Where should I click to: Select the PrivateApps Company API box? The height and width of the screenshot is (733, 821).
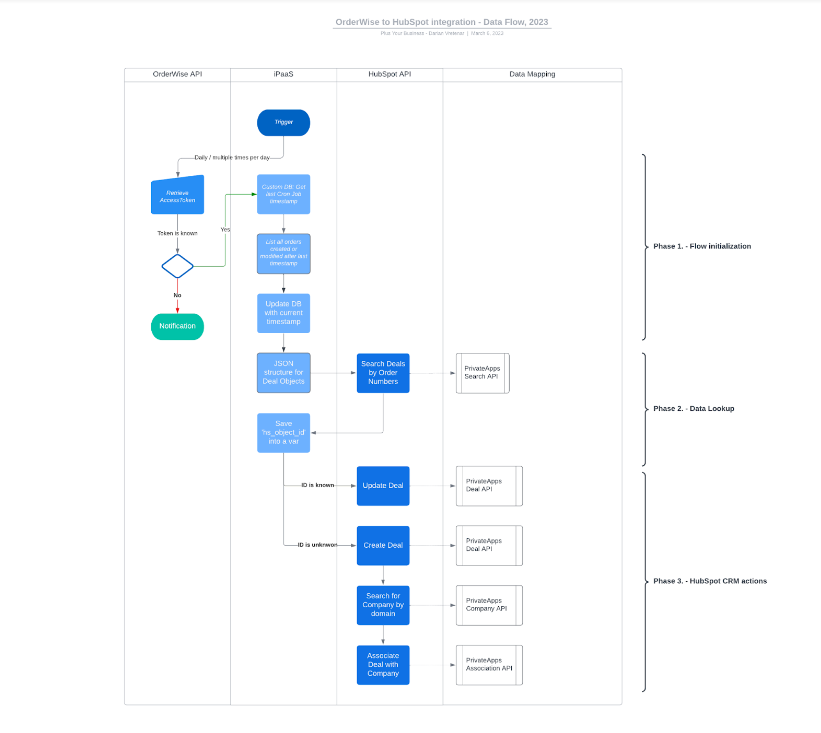click(489, 605)
